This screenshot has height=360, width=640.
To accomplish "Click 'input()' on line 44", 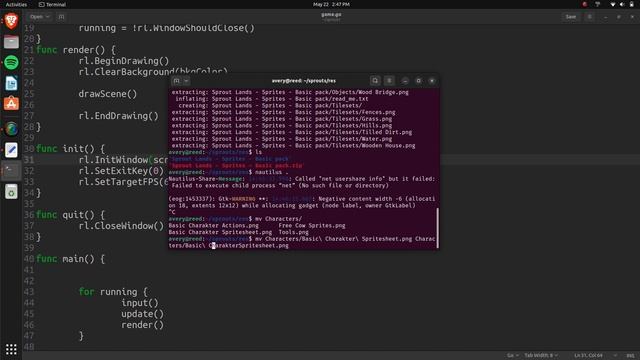I will coord(140,303).
